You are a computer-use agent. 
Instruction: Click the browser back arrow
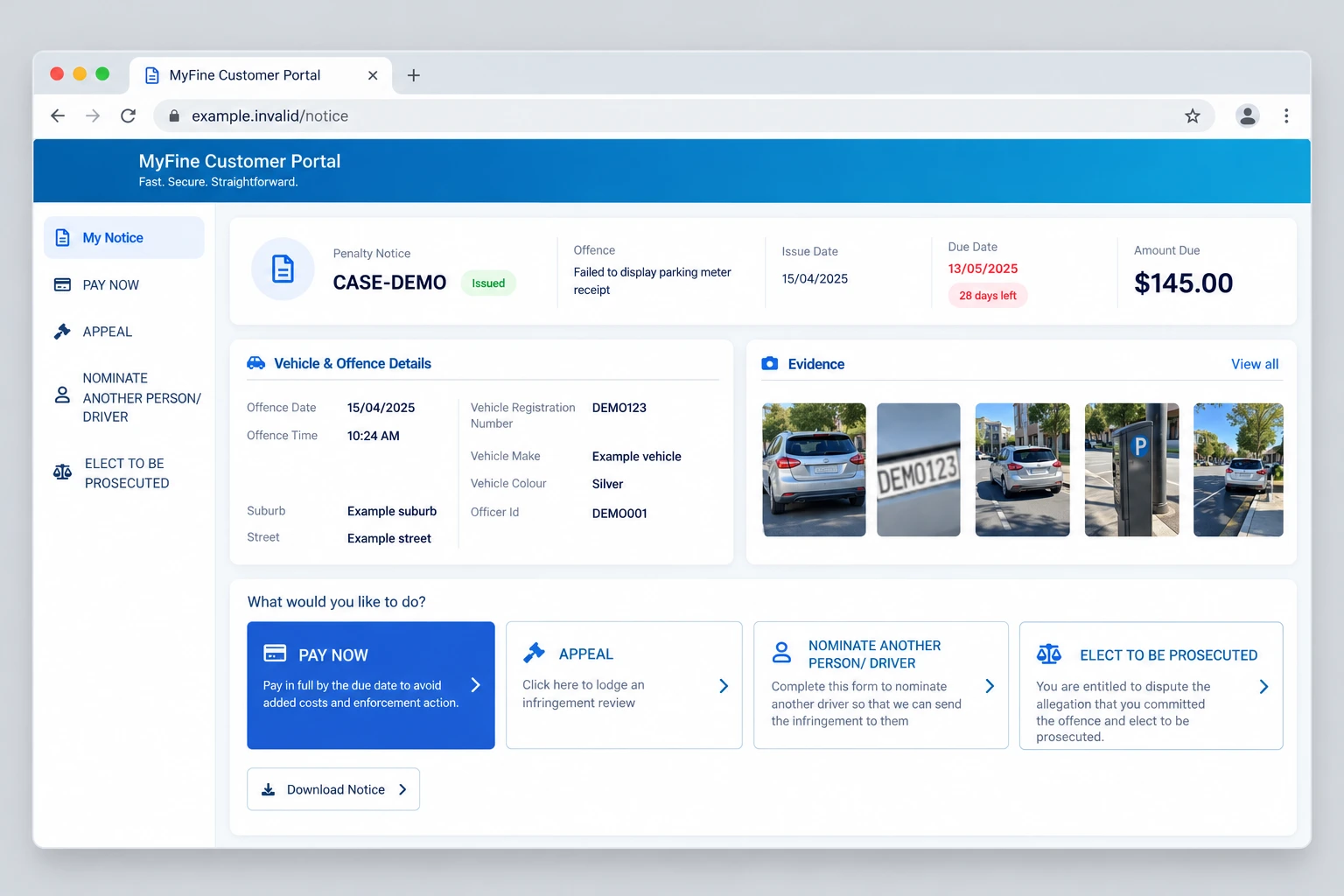58,115
